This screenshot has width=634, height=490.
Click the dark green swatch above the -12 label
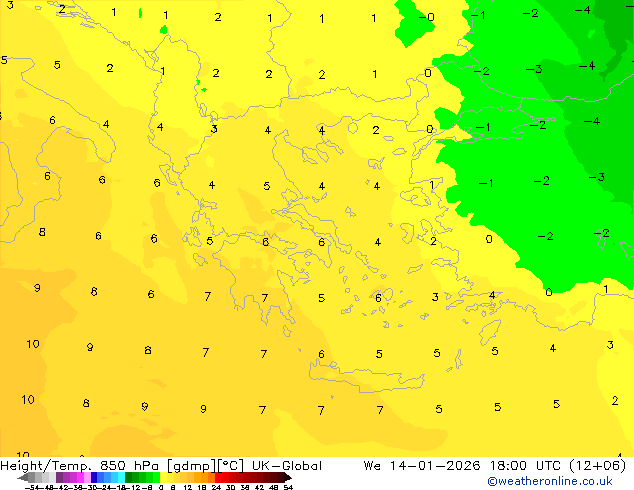click(x=129, y=477)
